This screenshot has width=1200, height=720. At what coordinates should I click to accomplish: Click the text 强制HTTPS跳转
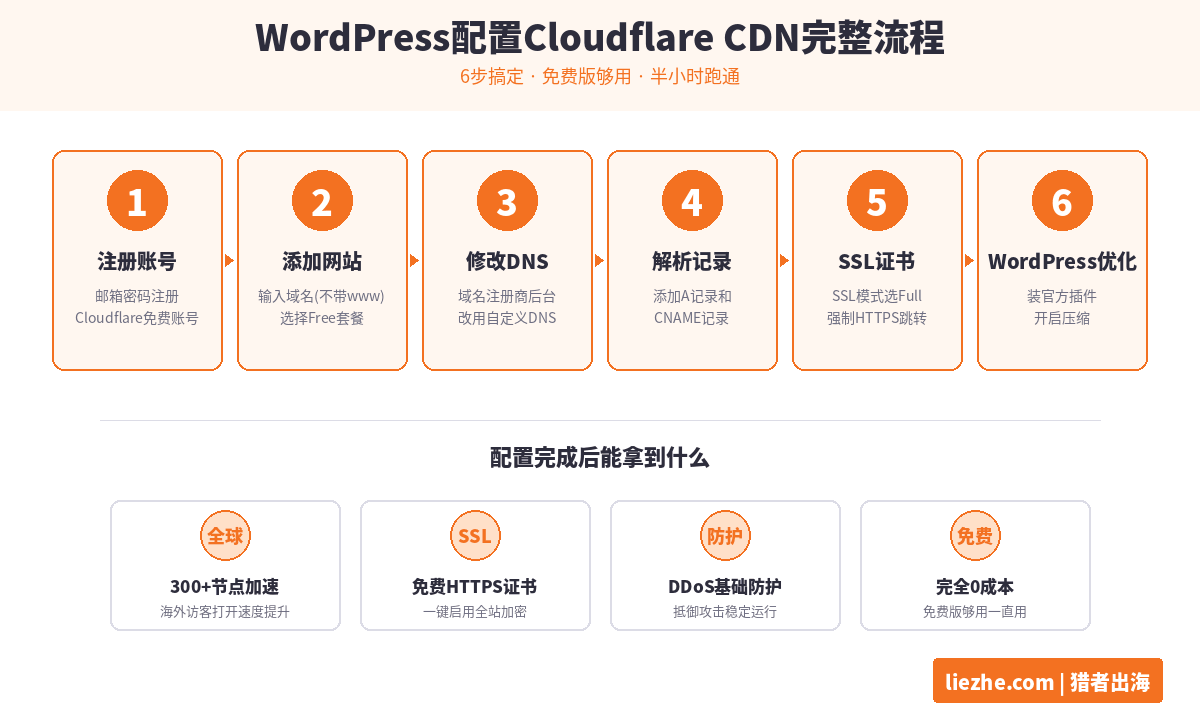[x=877, y=318]
